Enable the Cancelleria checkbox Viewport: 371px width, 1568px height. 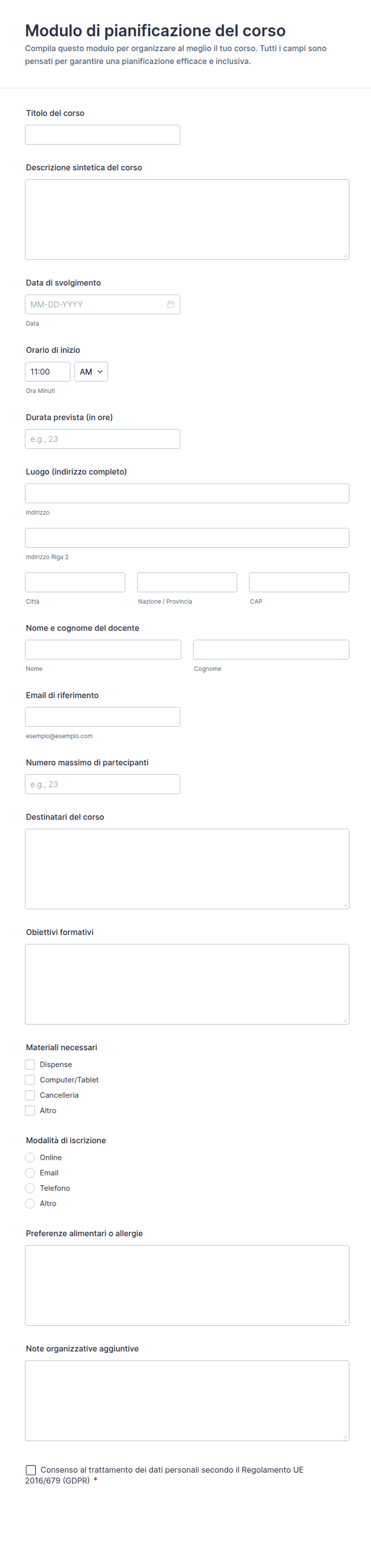click(x=30, y=1095)
